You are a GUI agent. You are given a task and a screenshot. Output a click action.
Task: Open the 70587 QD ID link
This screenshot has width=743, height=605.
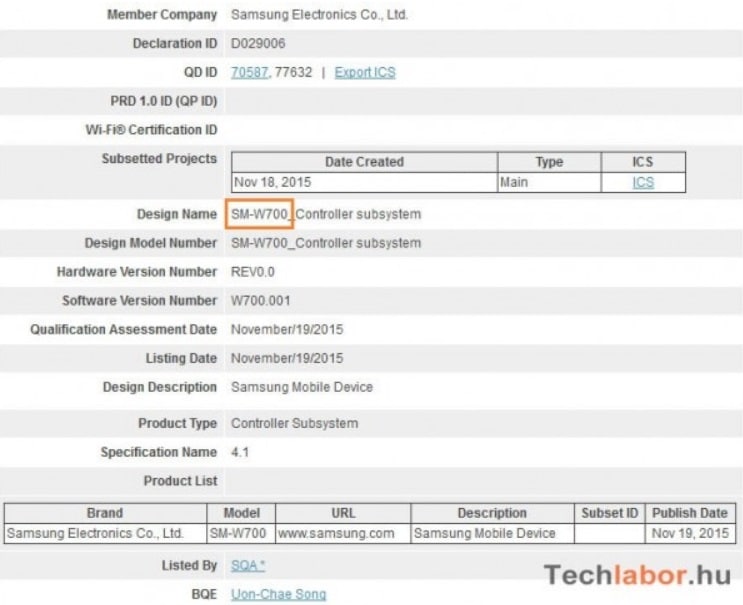248,73
